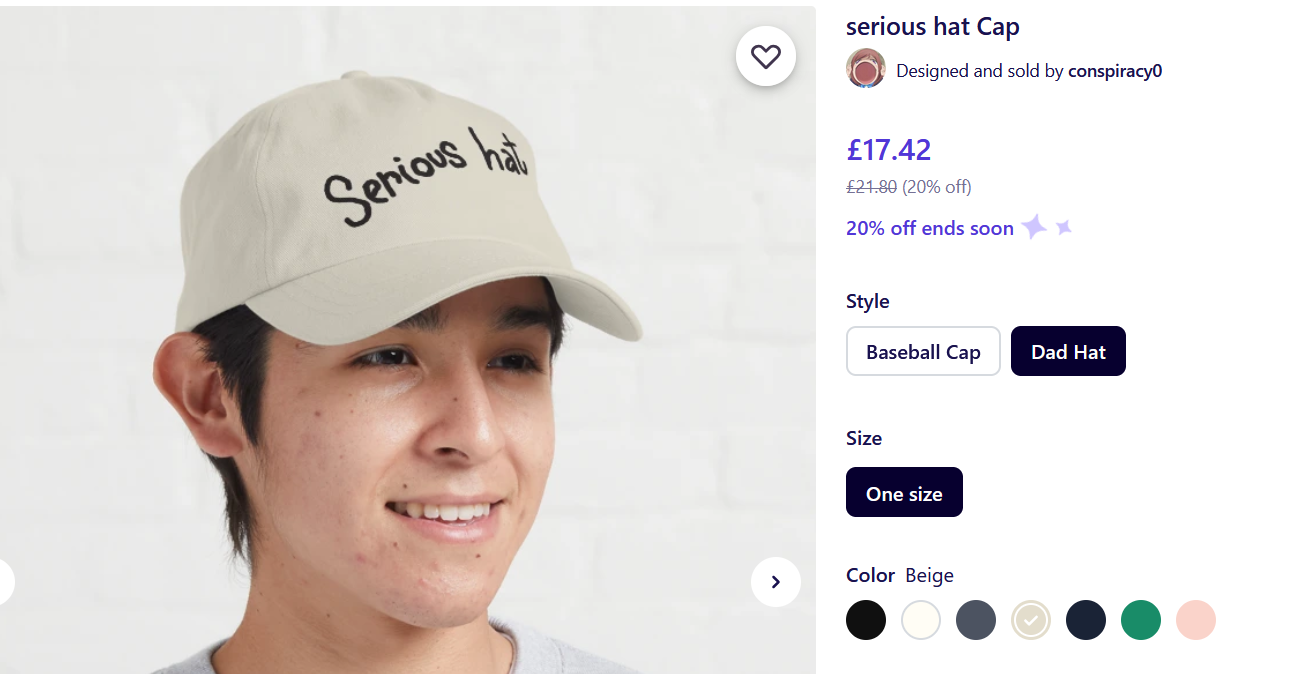Click the "20% off ends soon" text
The image size is (1304, 674).
click(930, 228)
